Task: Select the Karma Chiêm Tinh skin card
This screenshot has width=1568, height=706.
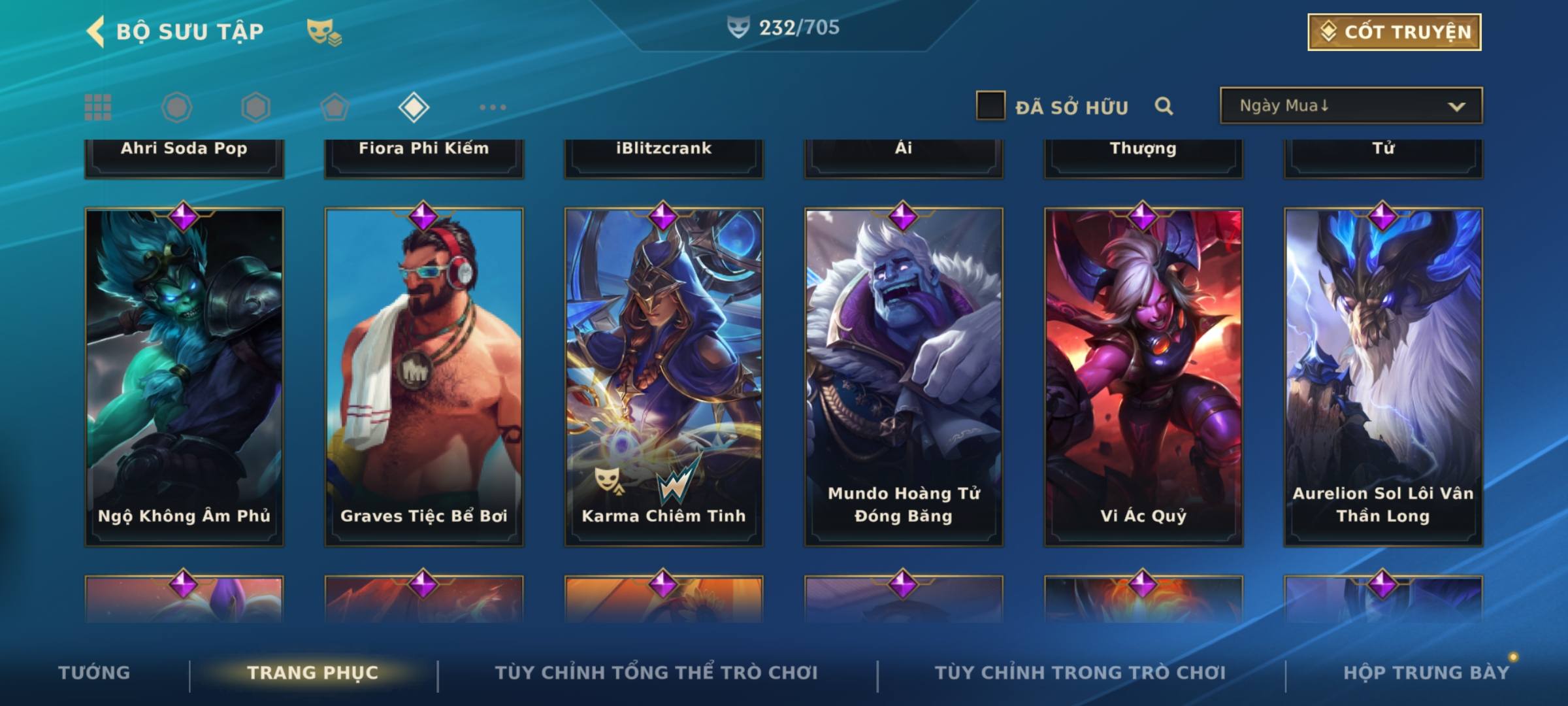Action: coord(664,377)
